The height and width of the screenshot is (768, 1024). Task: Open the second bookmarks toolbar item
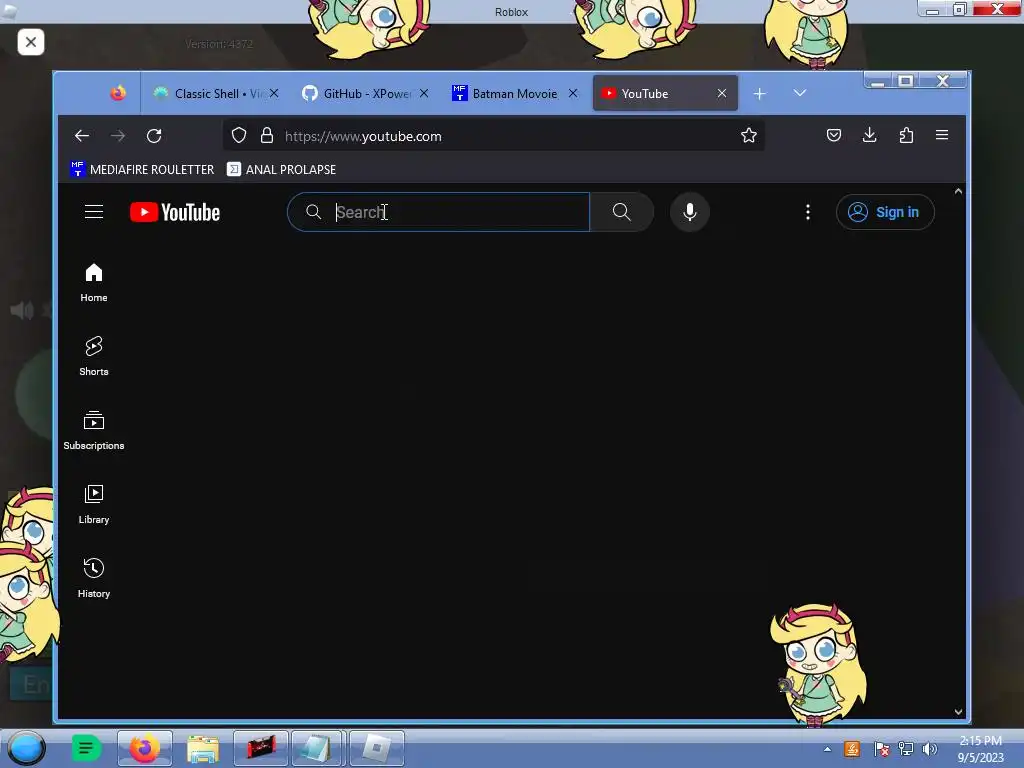coord(281,169)
